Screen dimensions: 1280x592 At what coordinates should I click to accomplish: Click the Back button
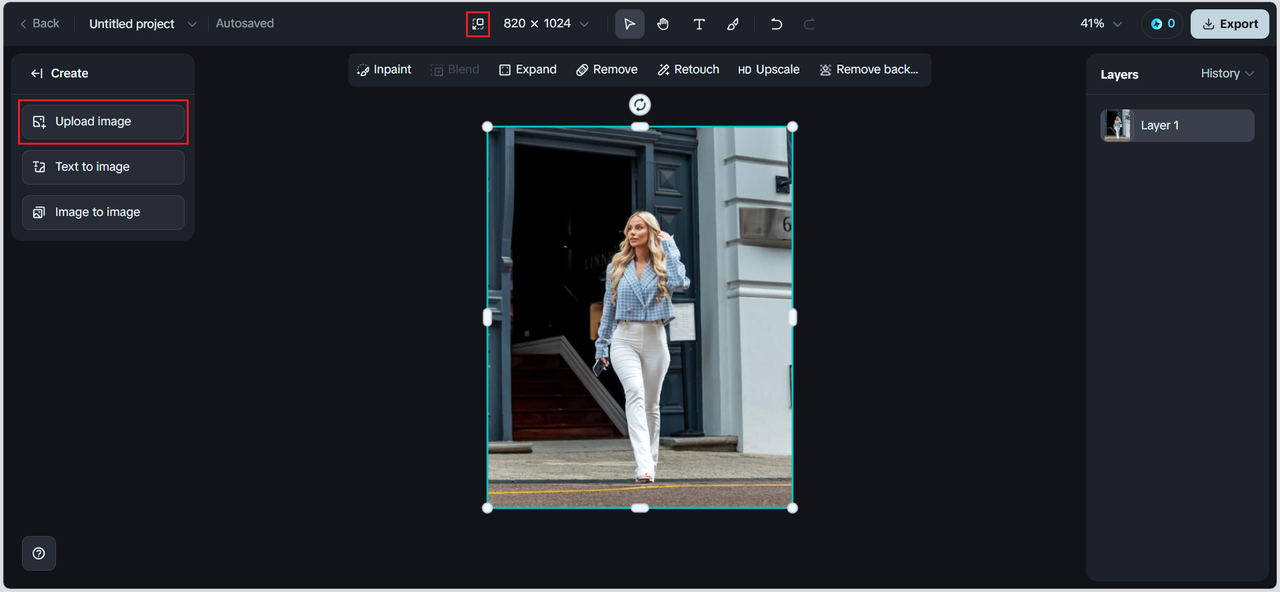pos(40,23)
